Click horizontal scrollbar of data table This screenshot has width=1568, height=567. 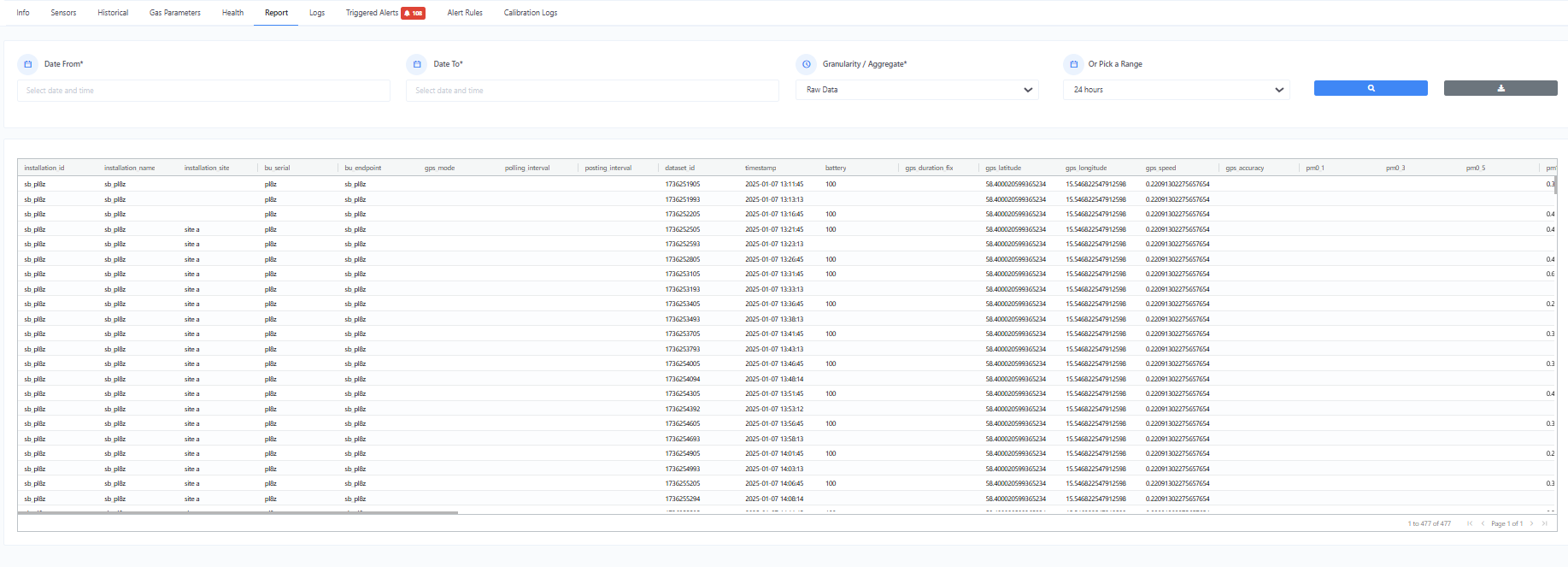click(238, 512)
